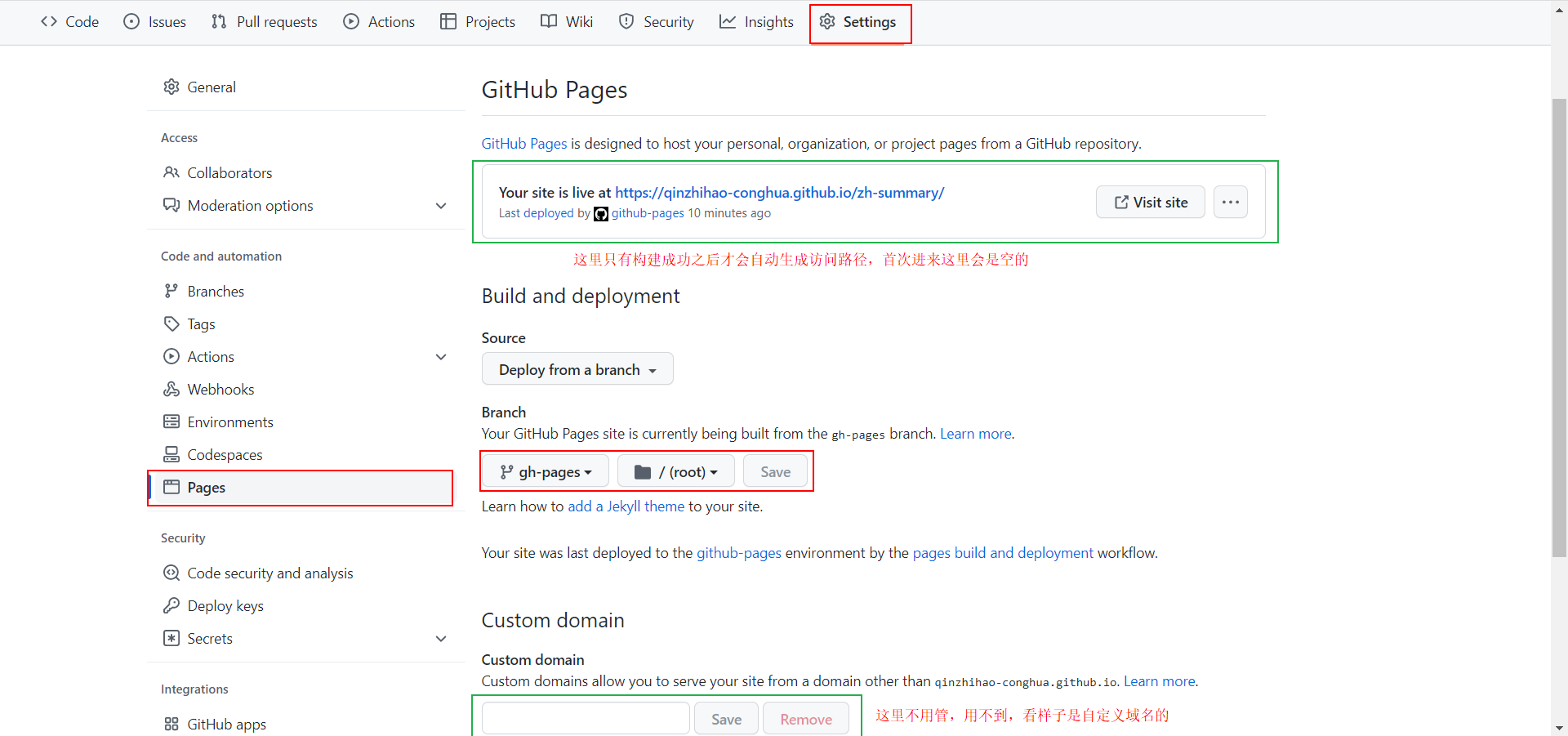1568x736 pixels.
Task: Click the Codespaces icon
Action: (171, 454)
